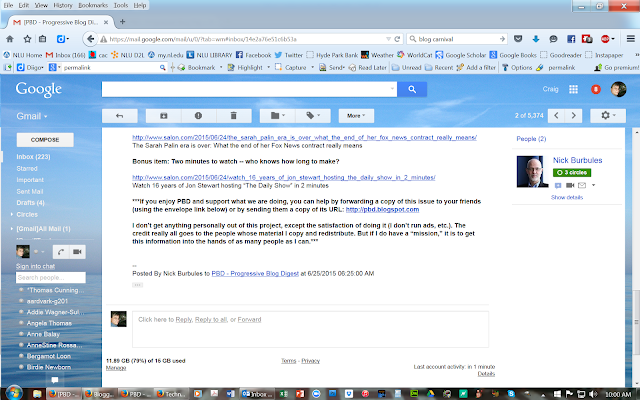Click Sign into chat link
The image size is (640, 400).
click(x=36, y=266)
